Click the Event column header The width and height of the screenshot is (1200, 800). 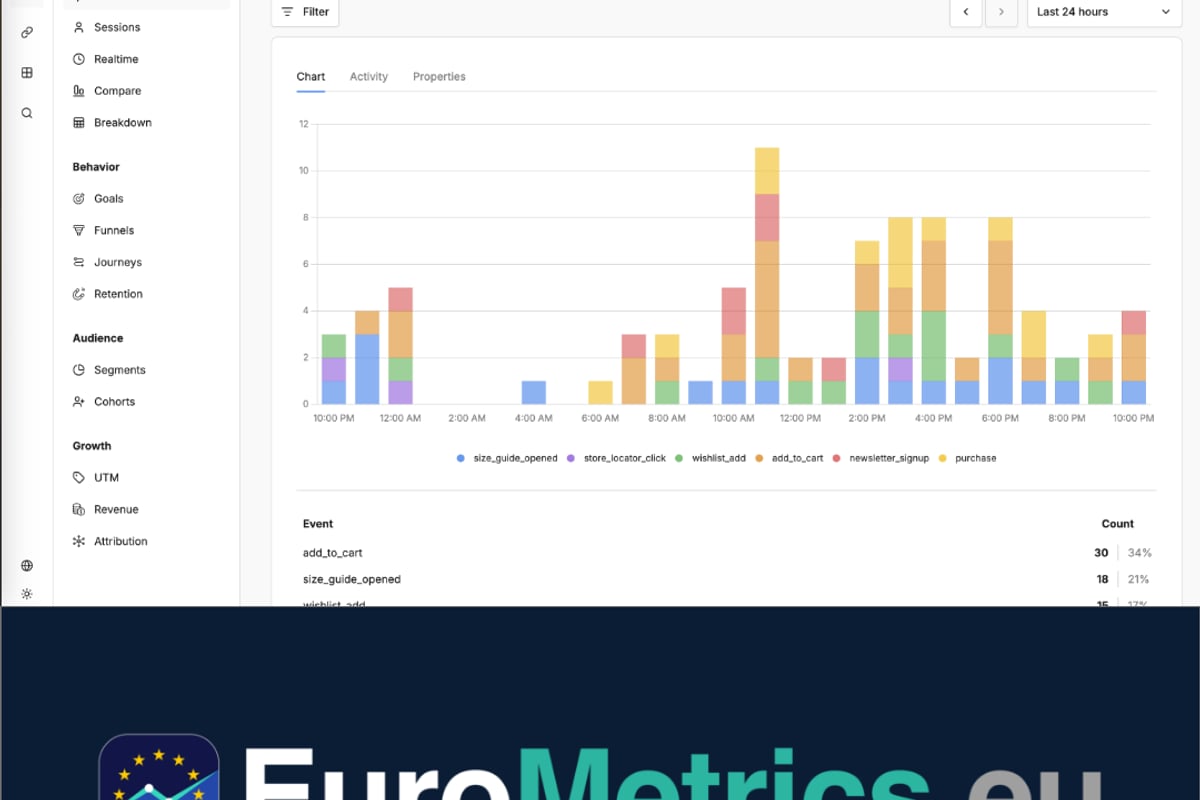pos(318,524)
